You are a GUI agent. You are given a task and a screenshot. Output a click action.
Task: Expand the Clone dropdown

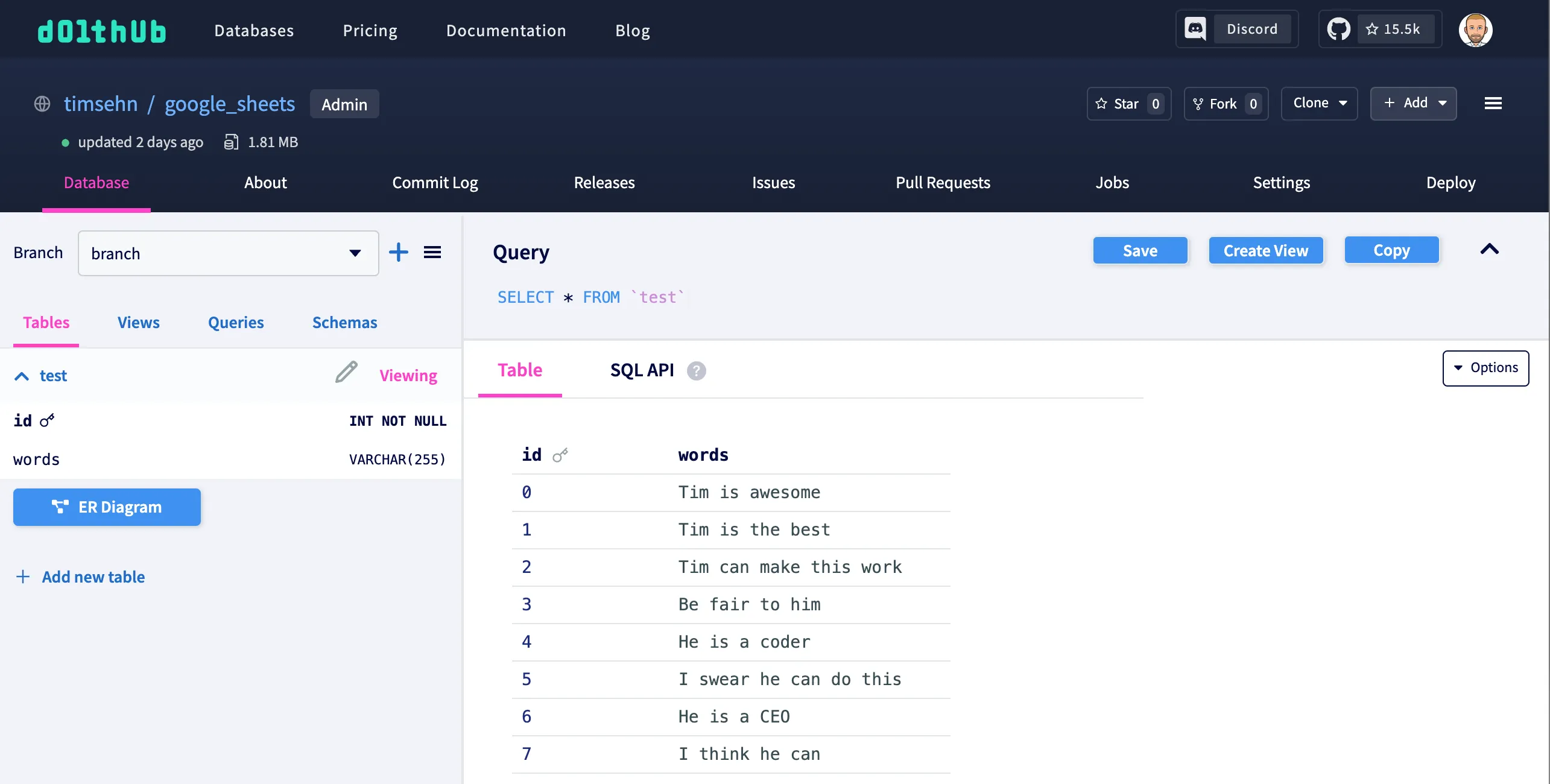[x=1319, y=103]
